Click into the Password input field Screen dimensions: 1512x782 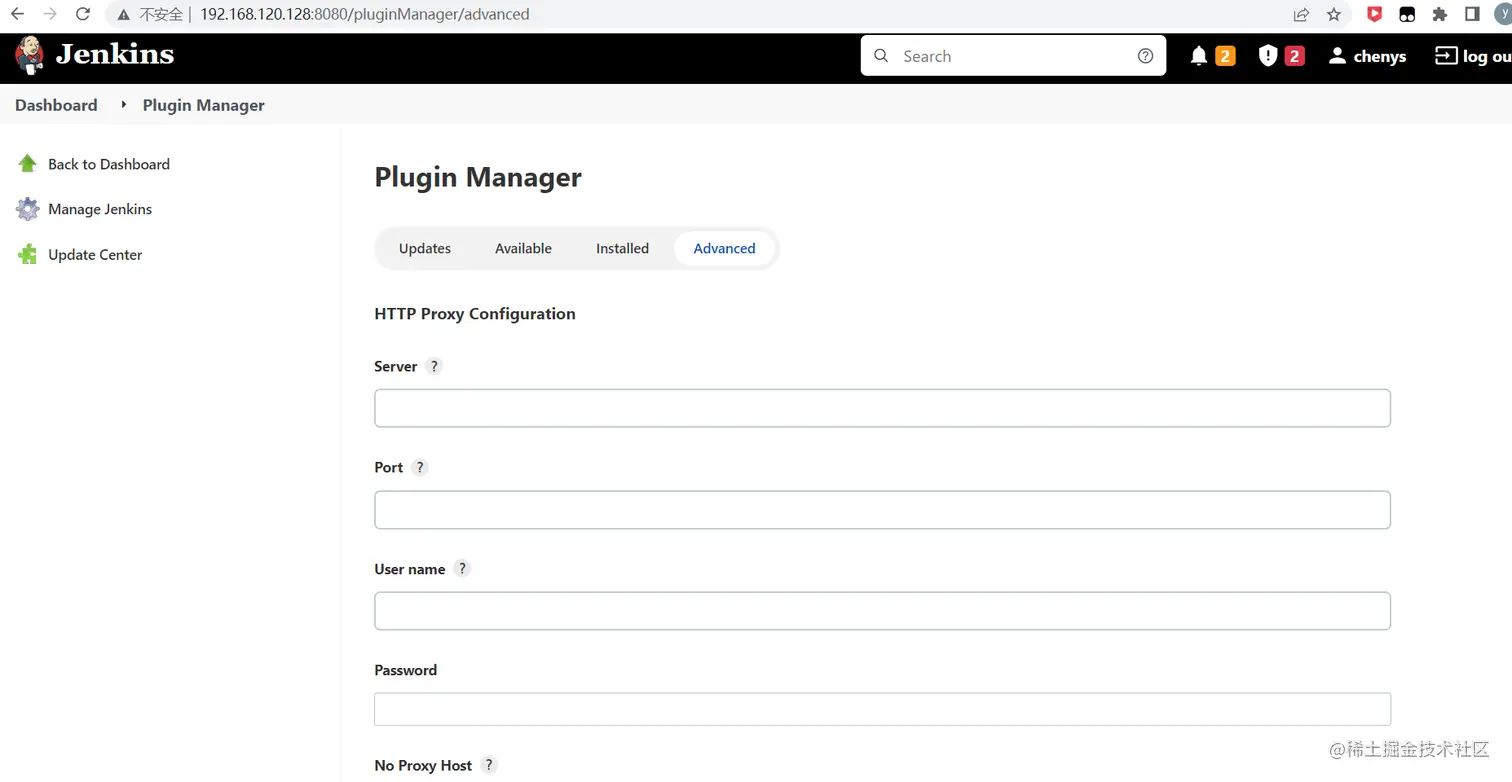pyautogui.click(x=882, y=709)
